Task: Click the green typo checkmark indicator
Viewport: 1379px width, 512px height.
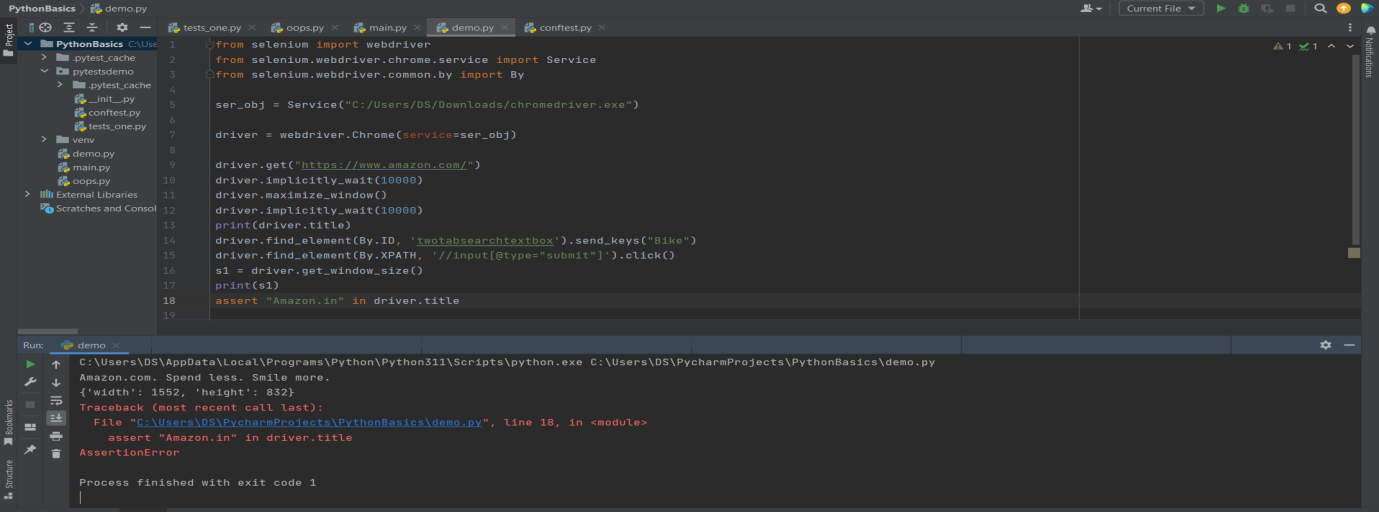Action: pos(1308,46)
